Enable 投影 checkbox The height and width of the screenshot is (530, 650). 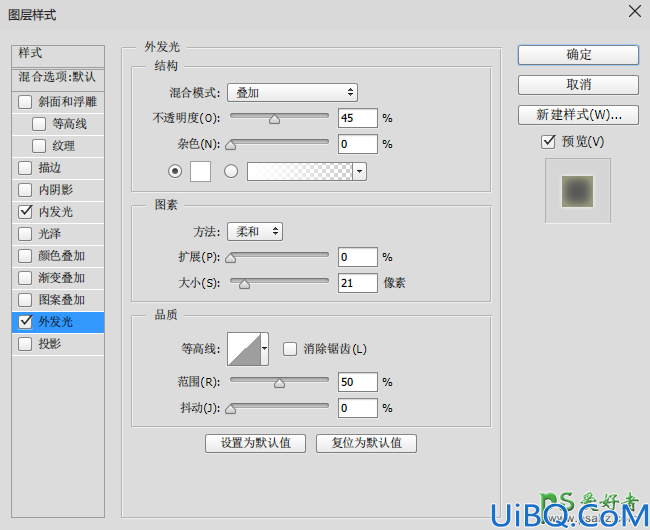[25, 344]
